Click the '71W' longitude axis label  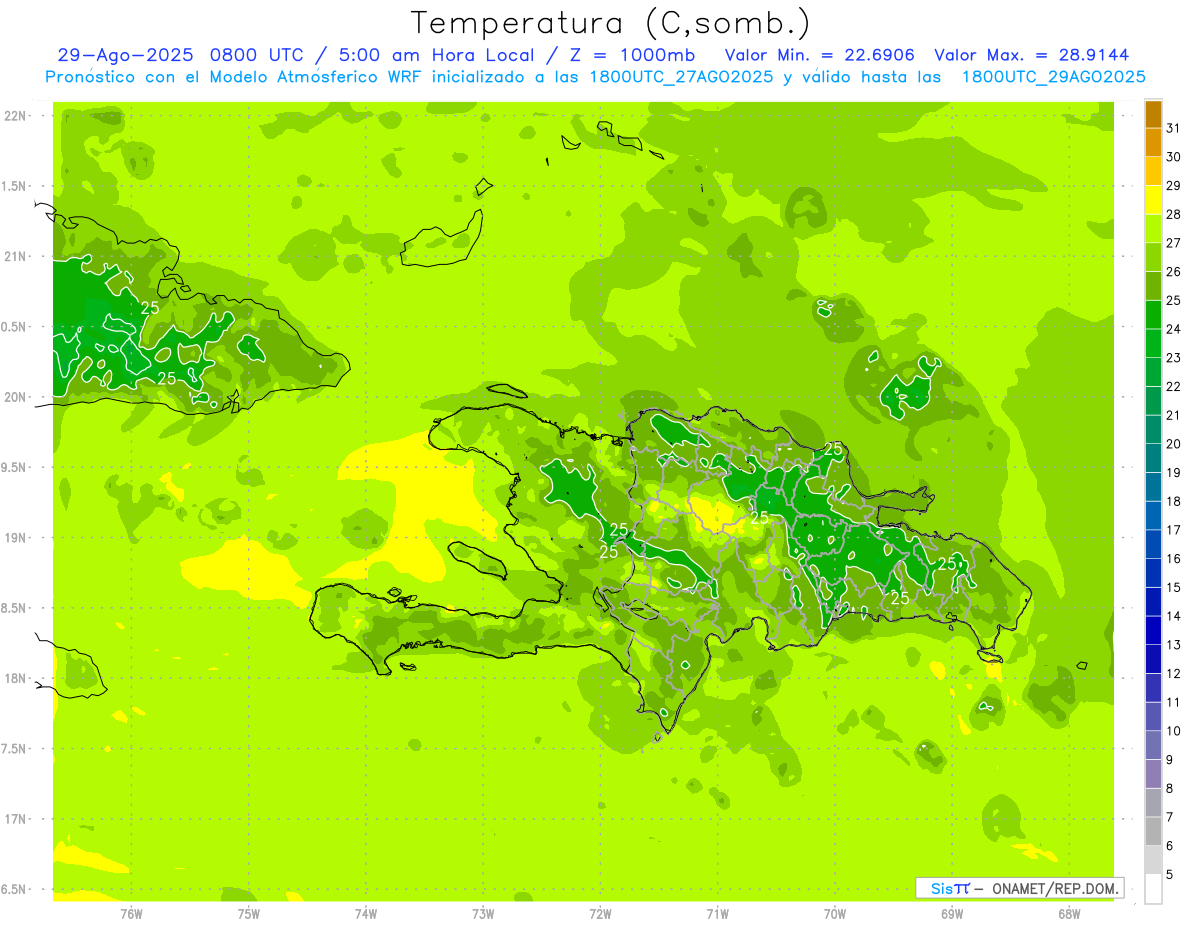pos(717,913)
